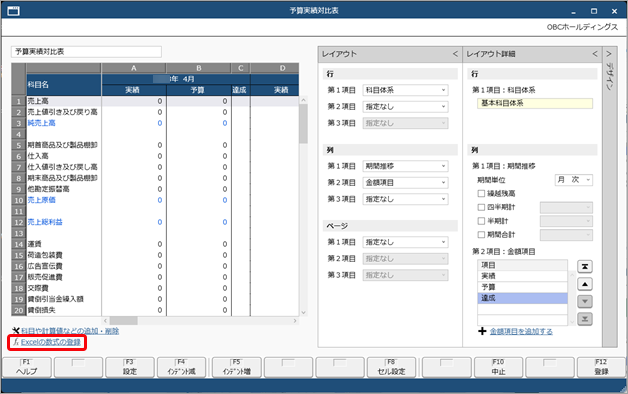Click the fx formula icon beside Excelの数式の登録

coord(16,342)
